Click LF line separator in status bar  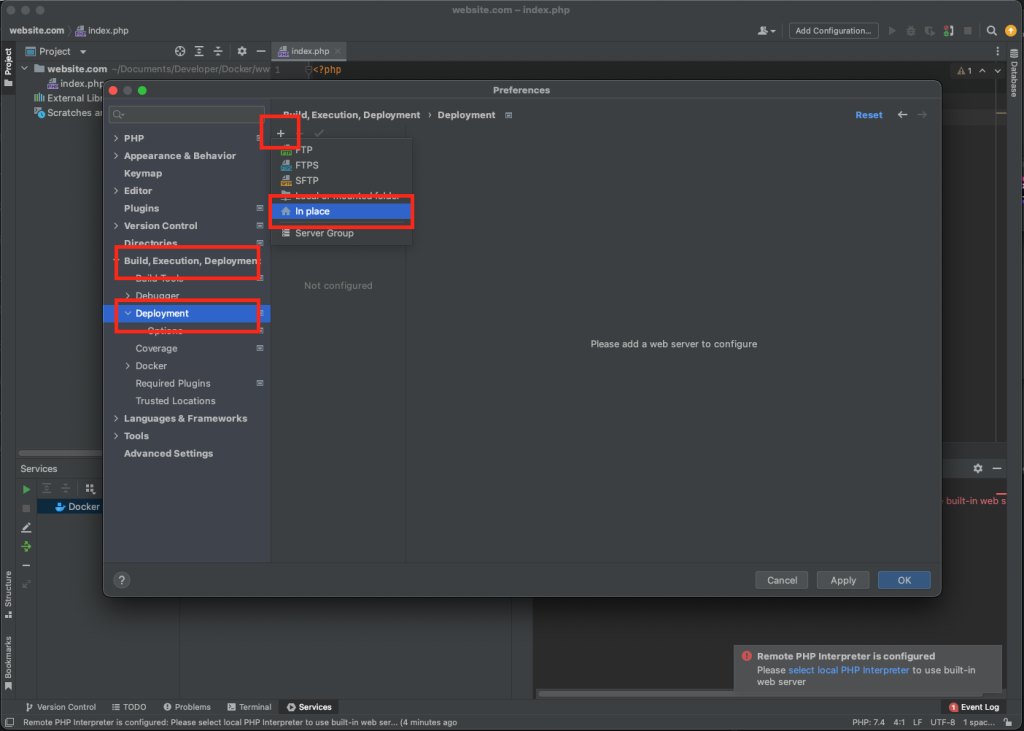point(917,723)
